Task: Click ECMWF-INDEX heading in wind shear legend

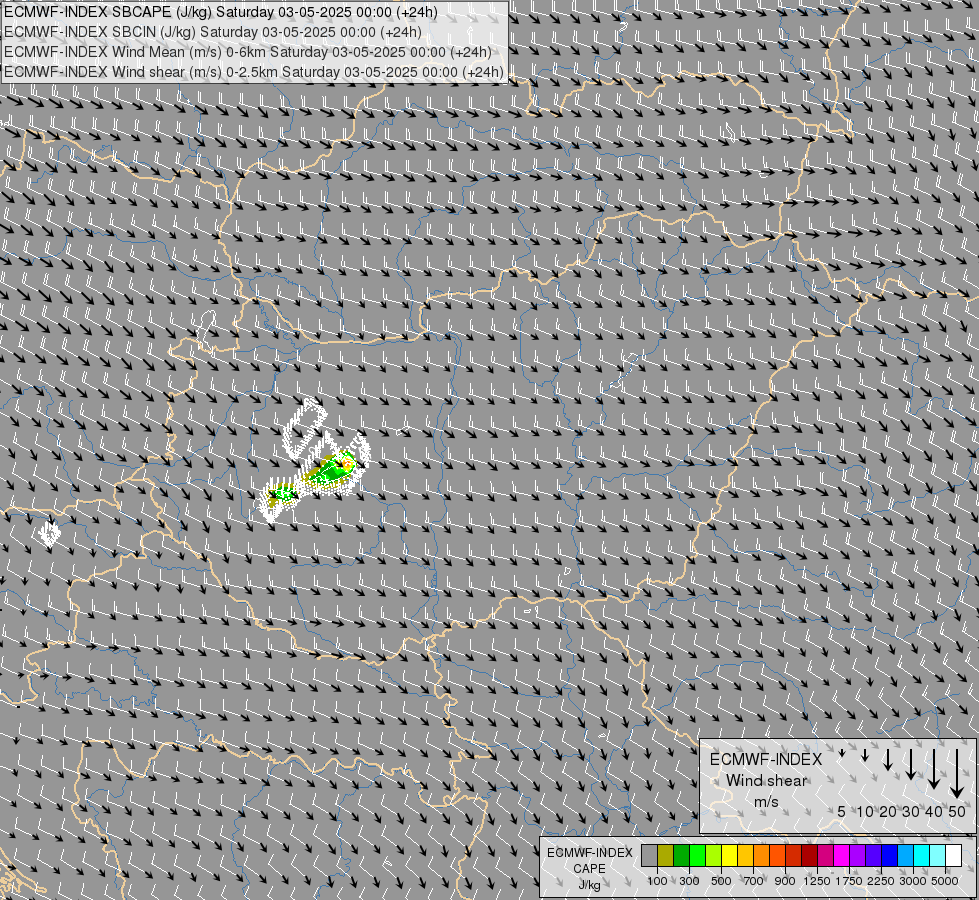Action: click(x=766, y=759)
